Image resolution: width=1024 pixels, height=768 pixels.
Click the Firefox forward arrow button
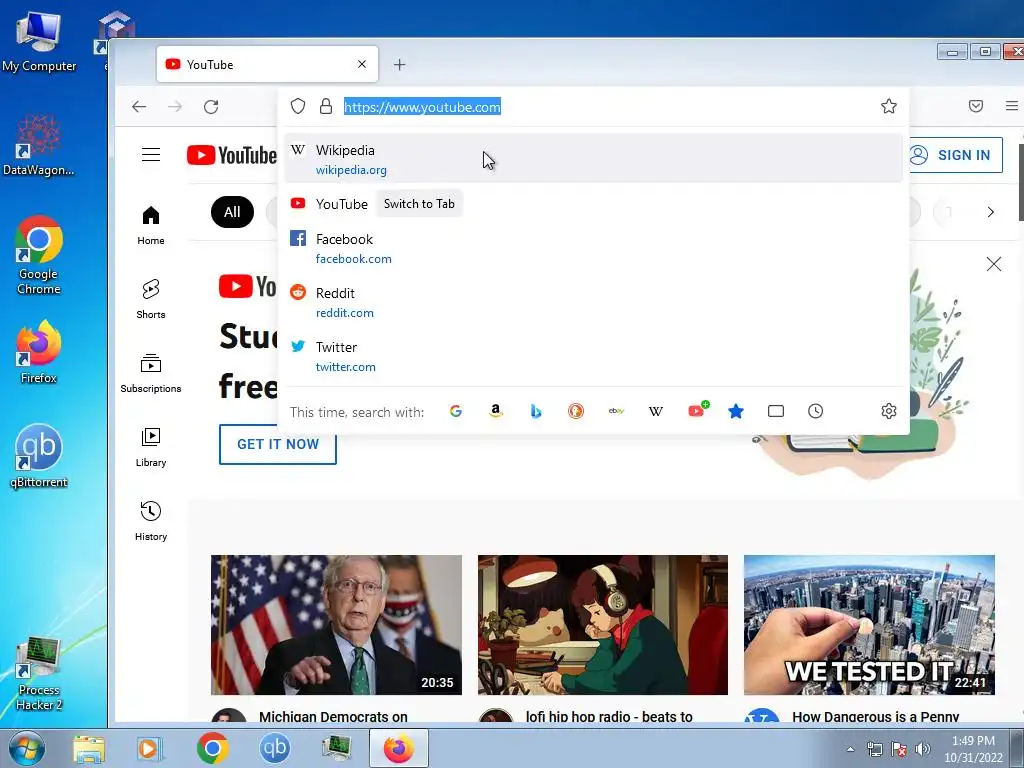(x=174, y=106)
